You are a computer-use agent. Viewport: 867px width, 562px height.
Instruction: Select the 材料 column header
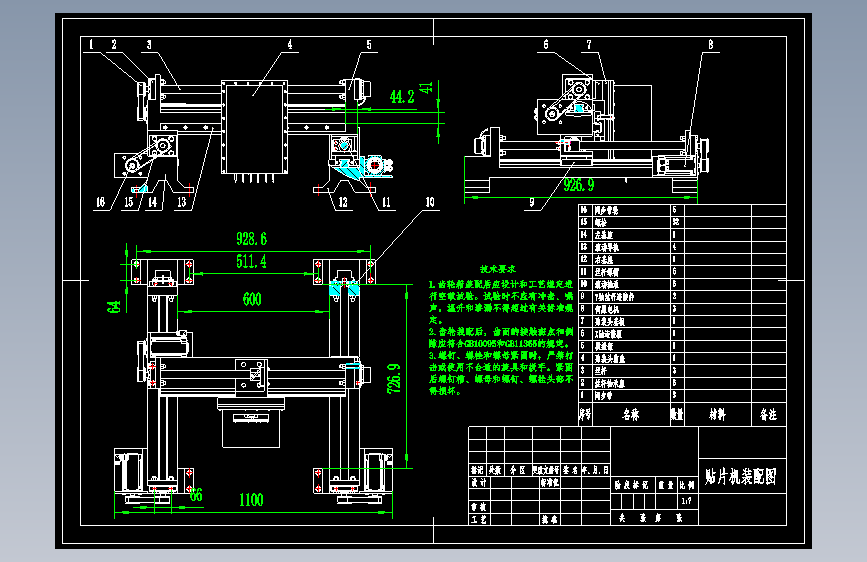point(718,414)
